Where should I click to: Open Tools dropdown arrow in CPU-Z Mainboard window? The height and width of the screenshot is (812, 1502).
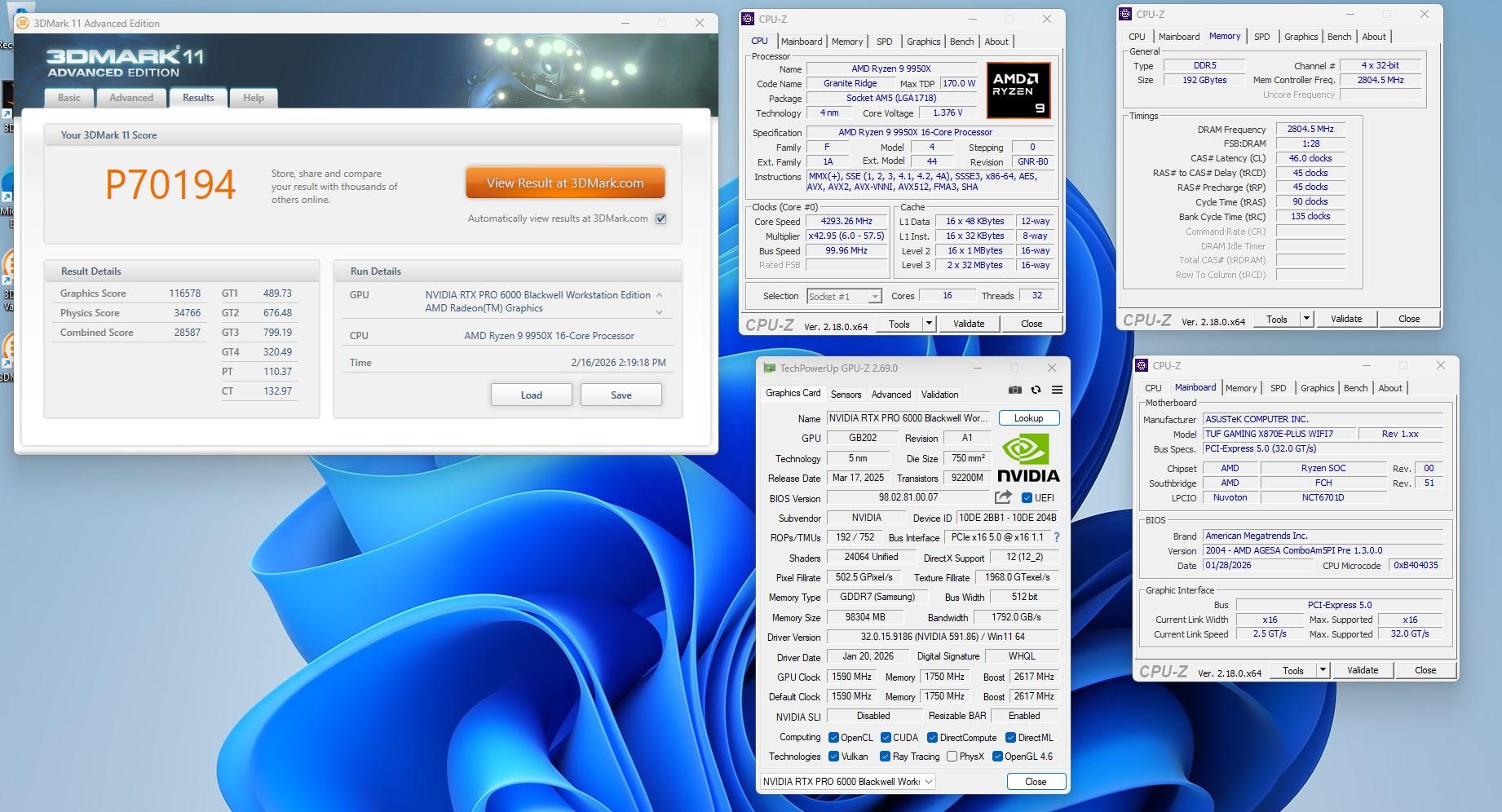[x=1323, y=670]
